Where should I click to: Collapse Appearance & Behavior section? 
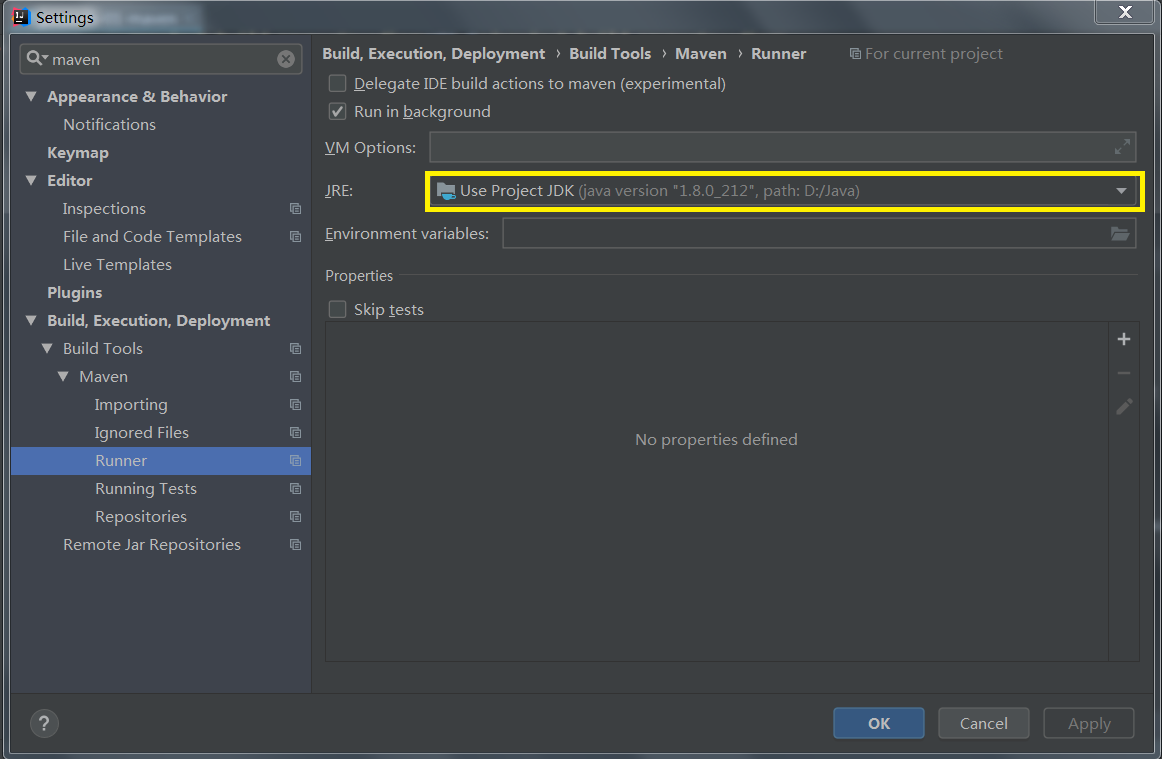31,96
